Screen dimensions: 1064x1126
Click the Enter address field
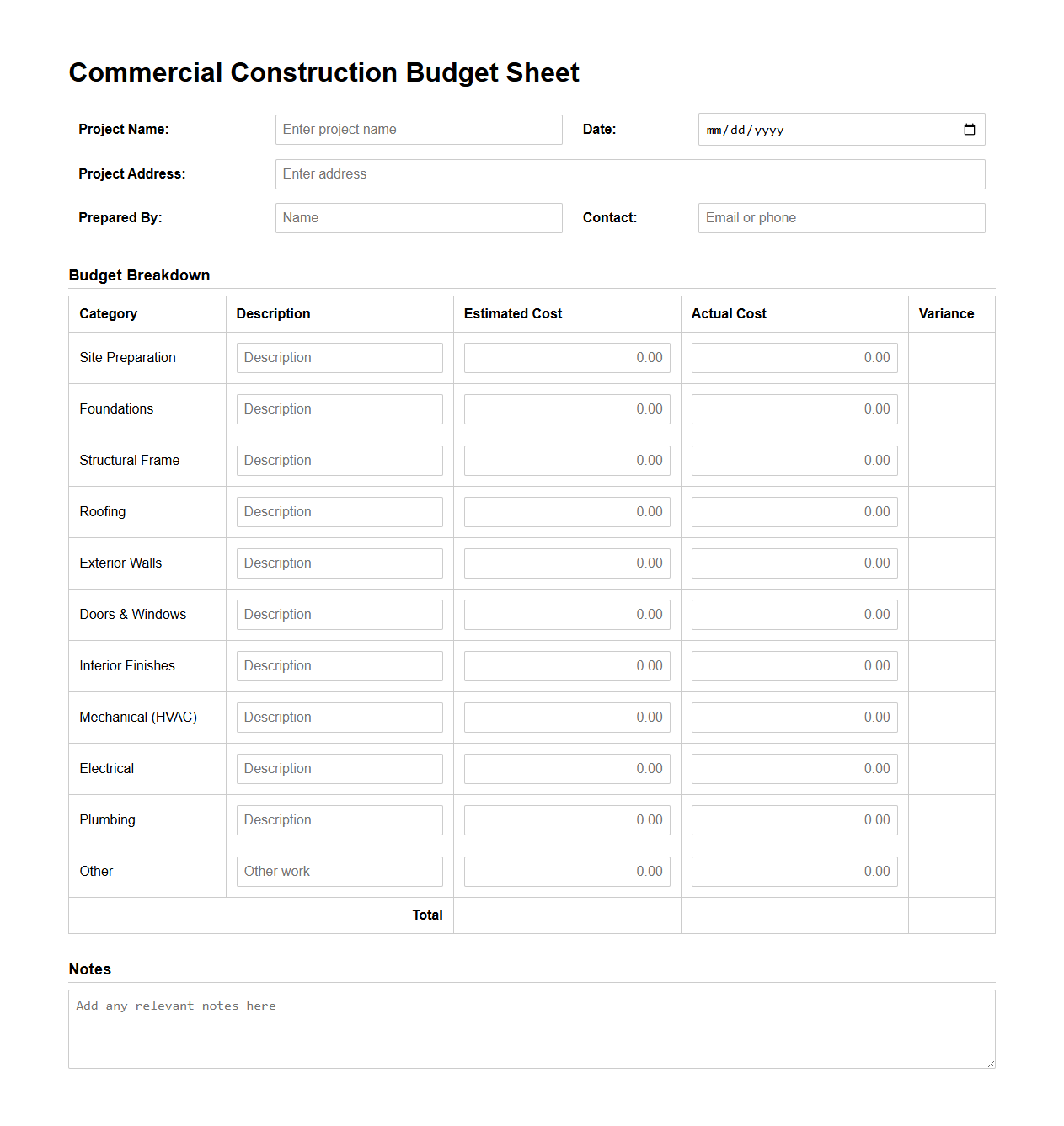click(x=630, y=173)
